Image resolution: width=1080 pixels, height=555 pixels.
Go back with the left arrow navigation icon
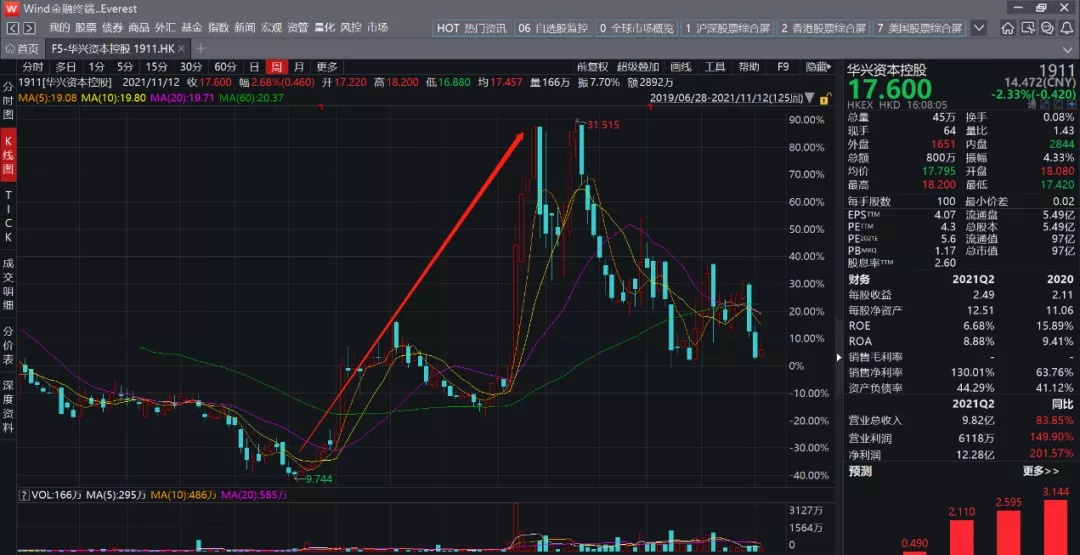point(13,28)
